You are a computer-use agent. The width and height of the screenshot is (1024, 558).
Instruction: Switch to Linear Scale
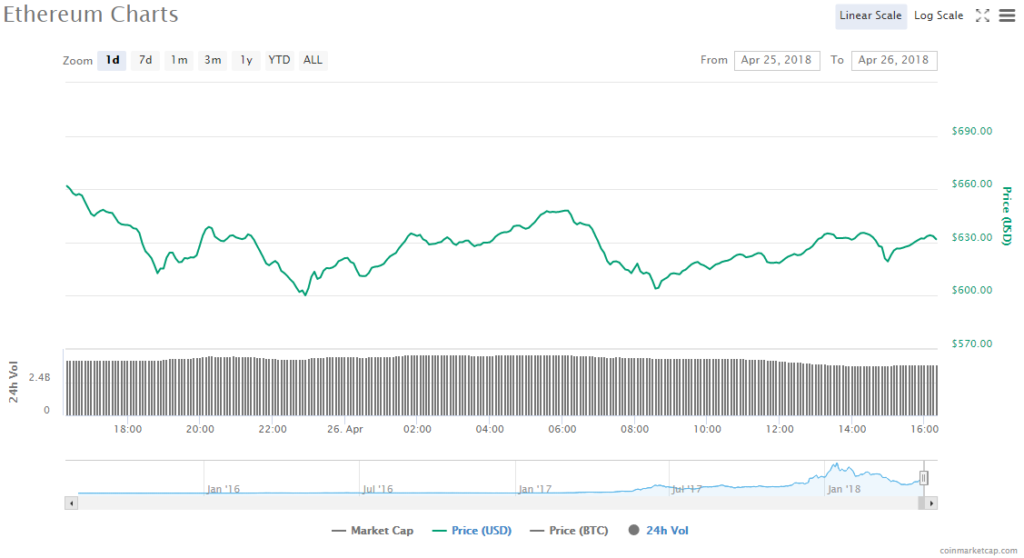871,15
